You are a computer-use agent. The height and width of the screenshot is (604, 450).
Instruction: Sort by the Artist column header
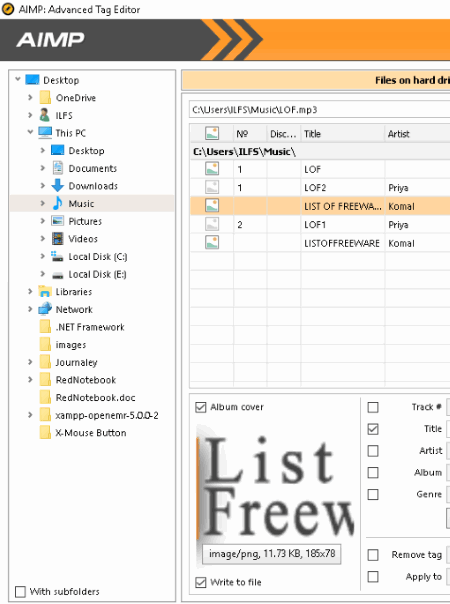(x=417, y=134)
